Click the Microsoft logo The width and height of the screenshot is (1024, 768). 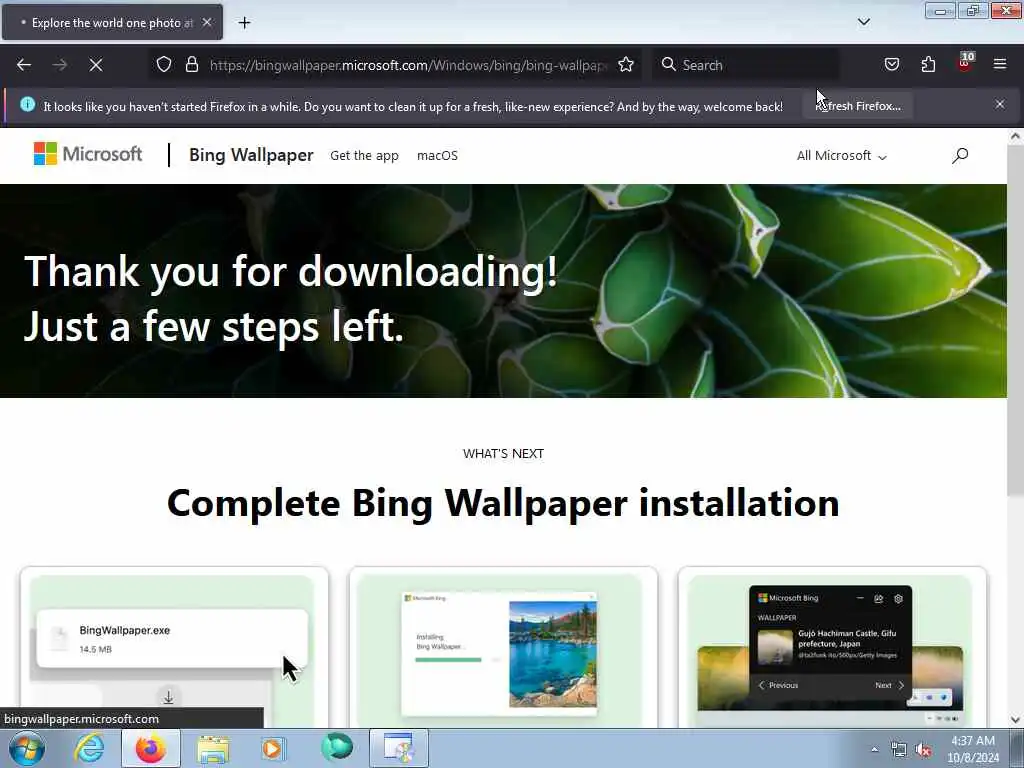(88, 154)
